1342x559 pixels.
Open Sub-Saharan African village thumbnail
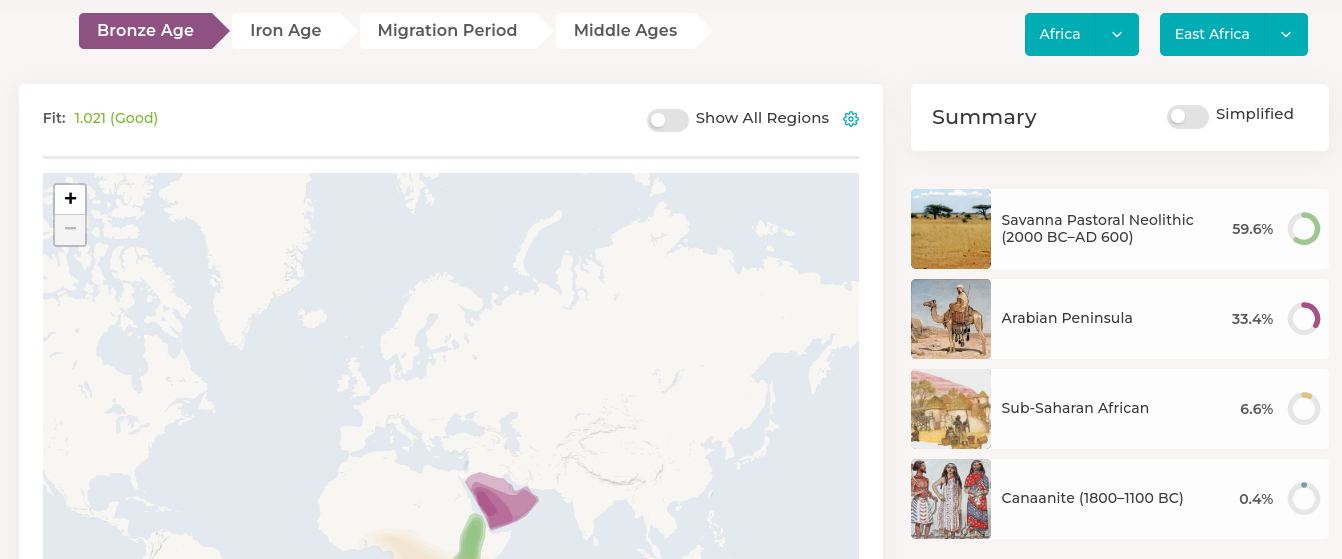pos(951,409)
